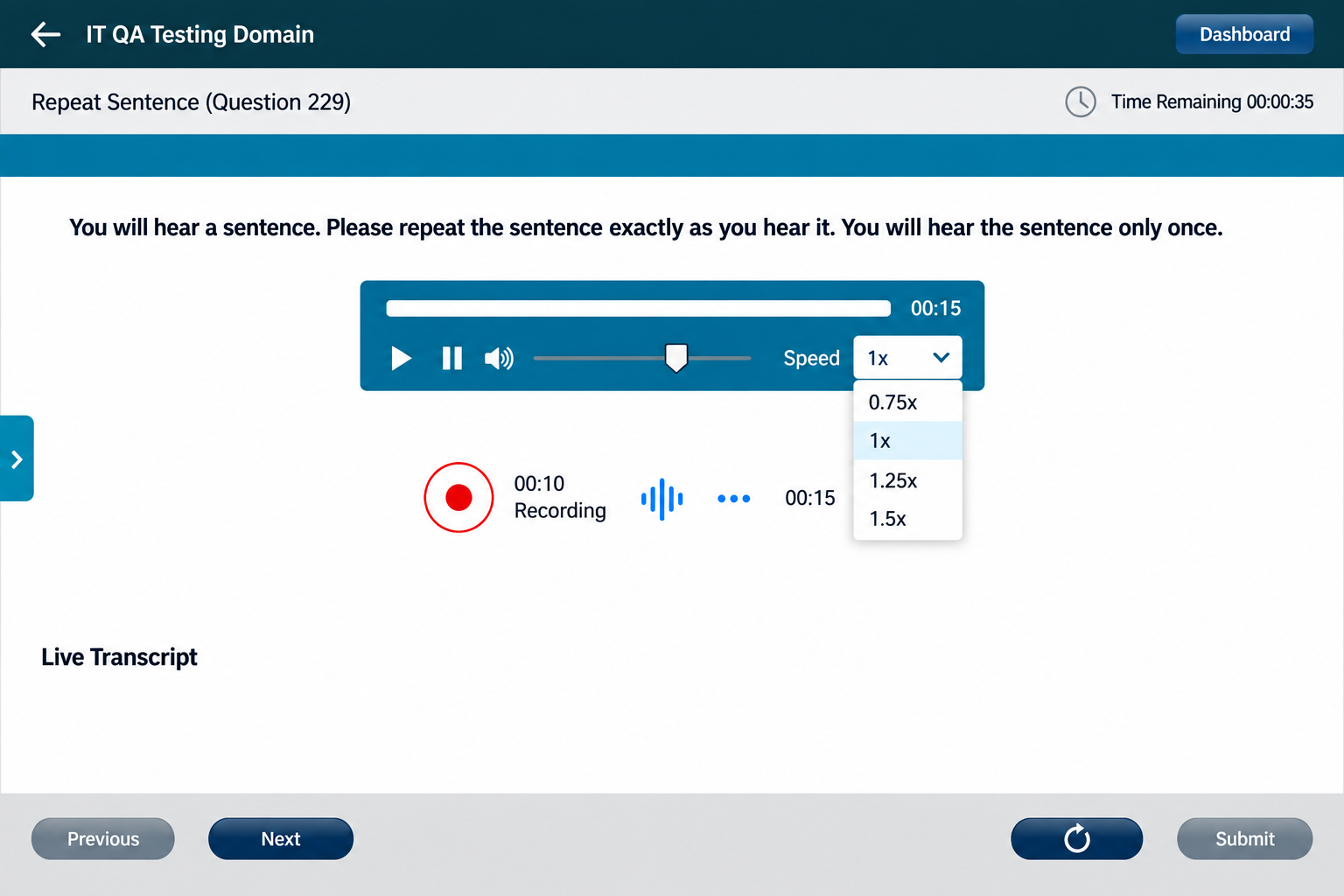Choose 0.75x playback speed
Image resolution: width=1344 pixels, height=896 pixels.
pos(907,402)
